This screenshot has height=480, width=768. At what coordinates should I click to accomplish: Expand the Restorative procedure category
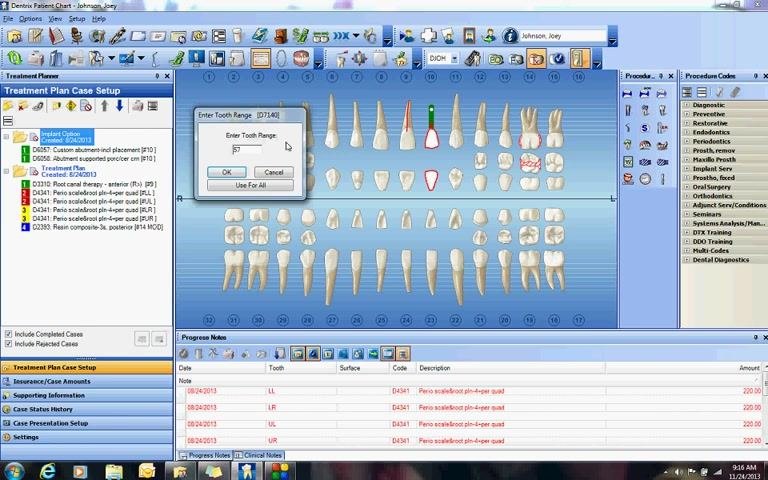pos(686,123)
